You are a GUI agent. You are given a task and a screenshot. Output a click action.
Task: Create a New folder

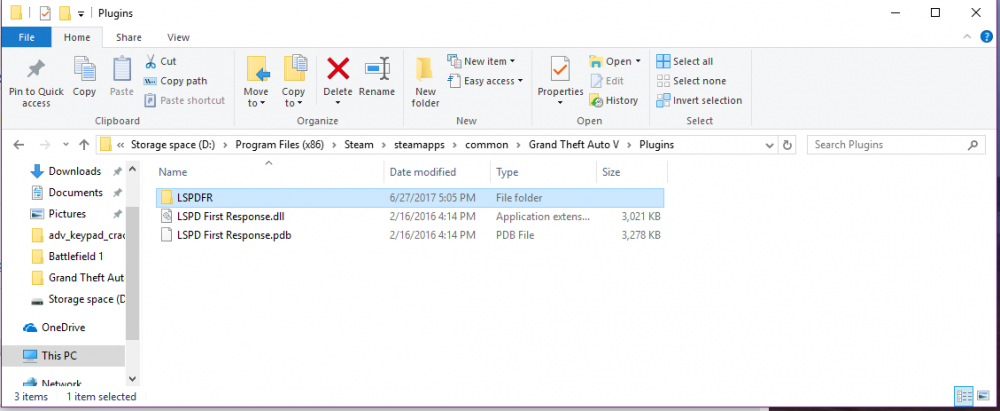point(425,83)
